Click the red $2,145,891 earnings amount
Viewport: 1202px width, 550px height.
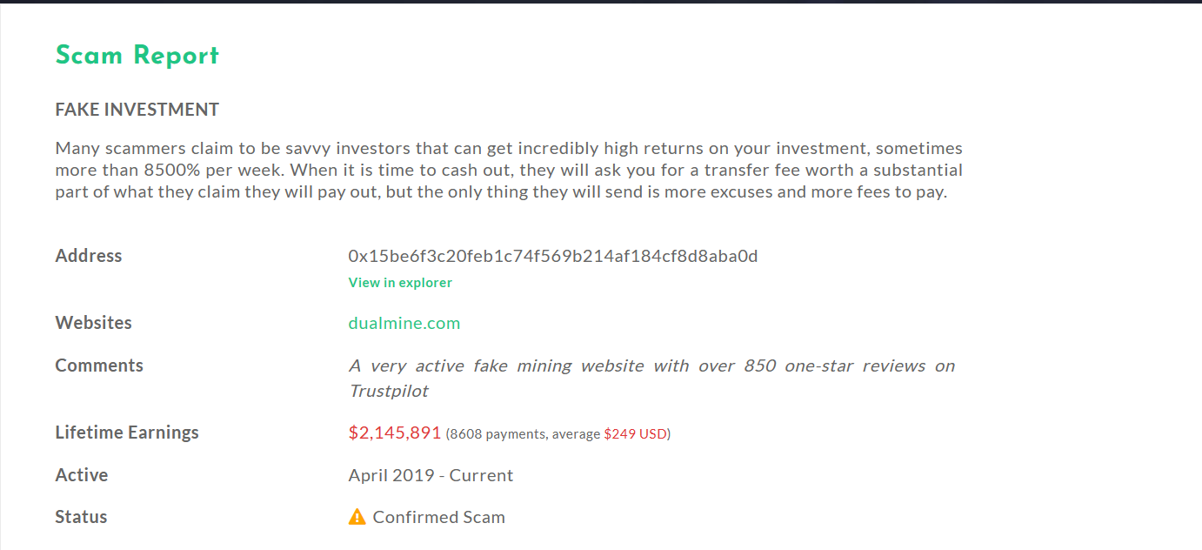(395, 433)
